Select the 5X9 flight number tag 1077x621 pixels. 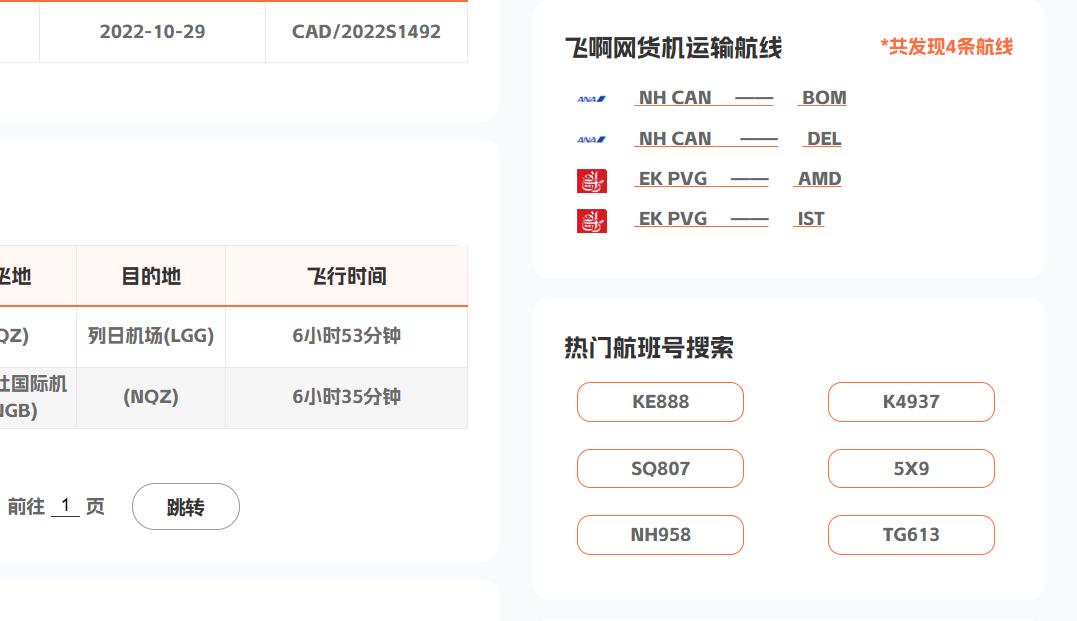point(911,468)
